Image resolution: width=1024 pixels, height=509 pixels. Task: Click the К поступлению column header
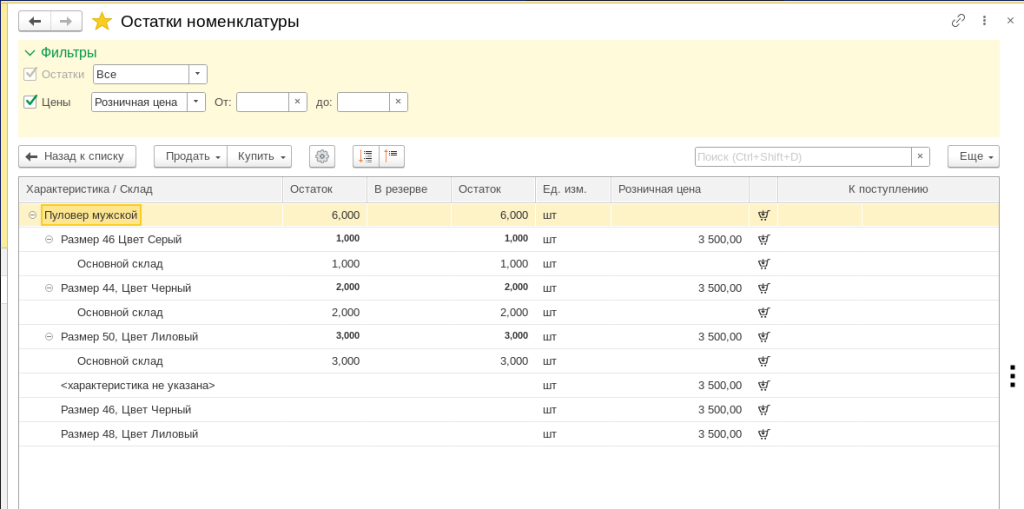(x=888, y=189)
